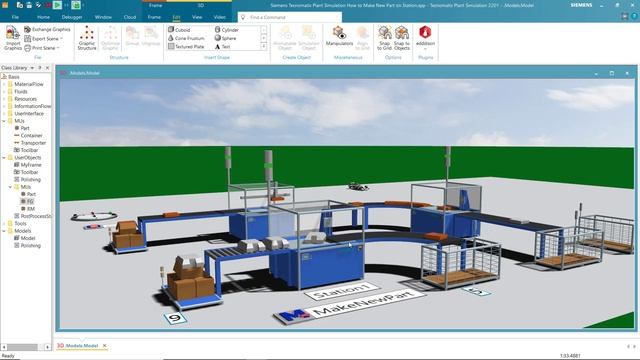Image resolution: width=640 pixels, height=360 pixels.
Task: Pin the Class Library panel
Action: point(40,68)
